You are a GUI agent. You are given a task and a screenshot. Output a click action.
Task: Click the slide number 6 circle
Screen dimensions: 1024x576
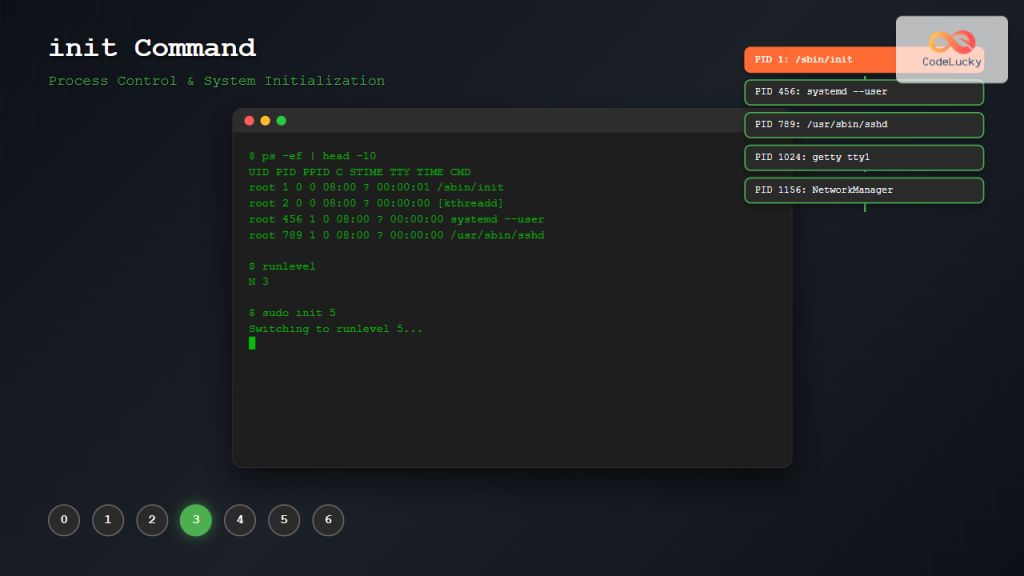328,520
